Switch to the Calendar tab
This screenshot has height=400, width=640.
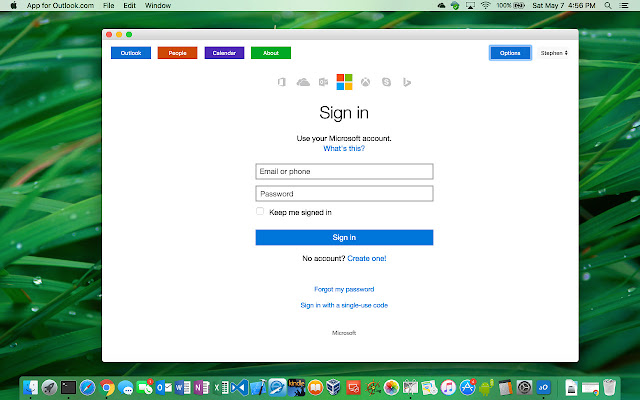point(224,53)
